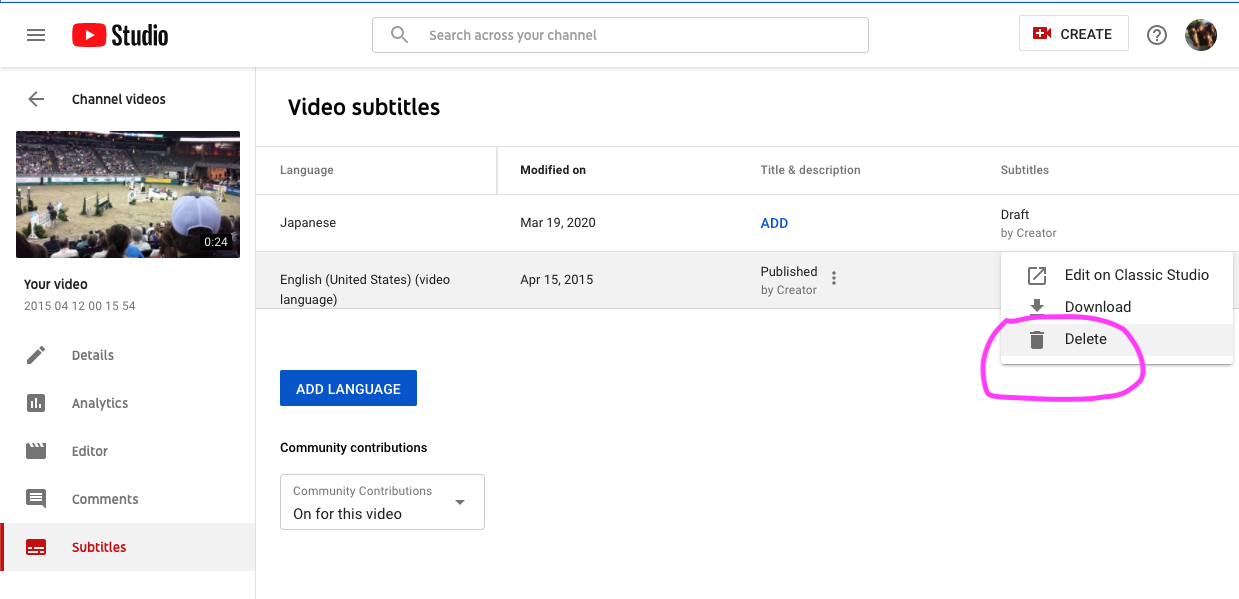Click the CREATE button
The height and width of the screenshot is (599, 1239).
[1073, 34]
